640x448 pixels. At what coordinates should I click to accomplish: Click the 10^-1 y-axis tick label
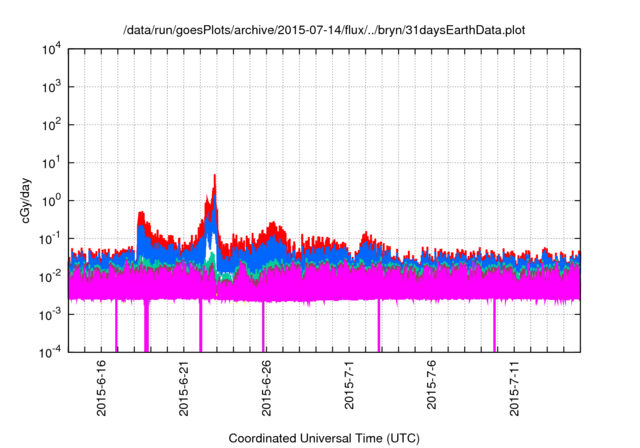click(x=52, y=238)
